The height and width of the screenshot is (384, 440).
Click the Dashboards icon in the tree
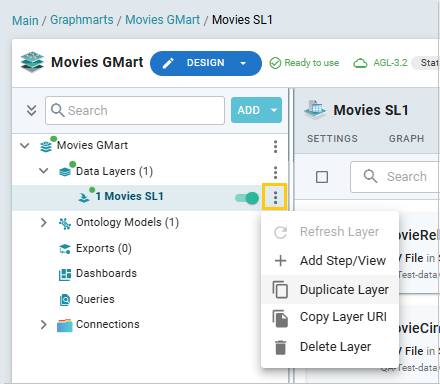65,274
